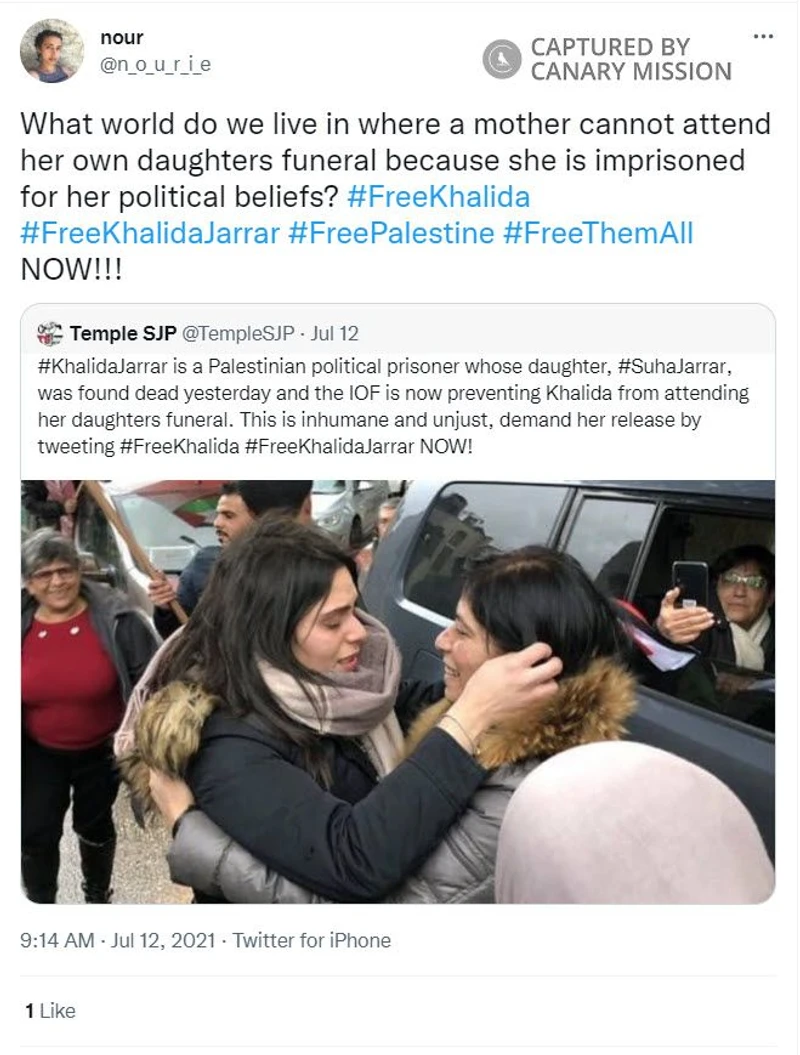Screen dimensions: 800x1055
Task: Open the Temple SJP quoted account name
Action: (123, 334)
